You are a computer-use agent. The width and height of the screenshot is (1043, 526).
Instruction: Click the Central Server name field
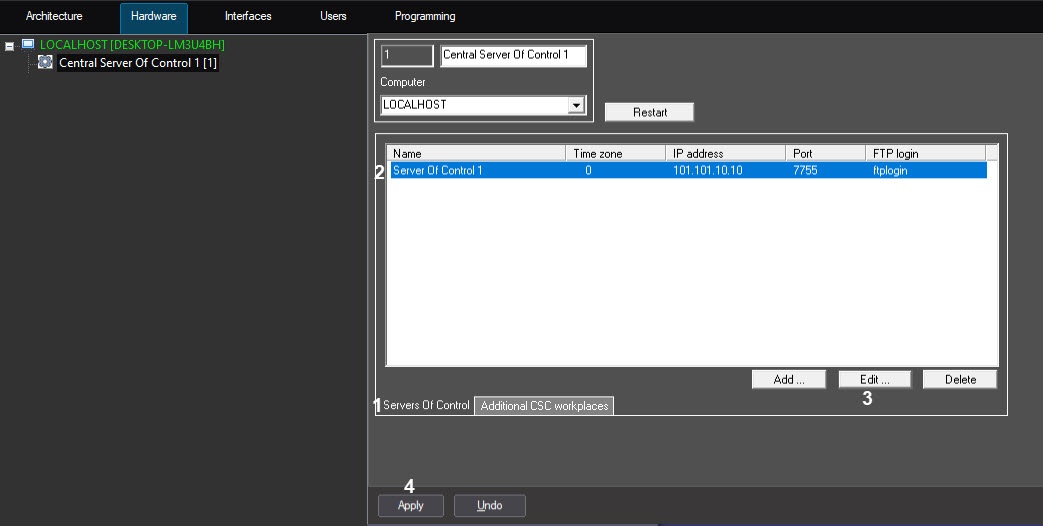tap(513, 56)
